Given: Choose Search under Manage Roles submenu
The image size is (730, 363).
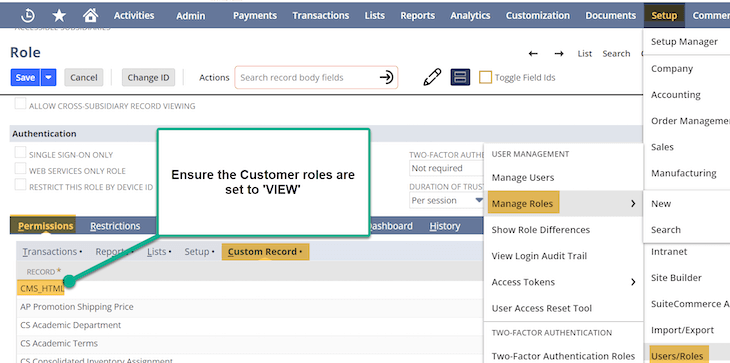Looking at the screenshot, I should (x=666, y=229).
